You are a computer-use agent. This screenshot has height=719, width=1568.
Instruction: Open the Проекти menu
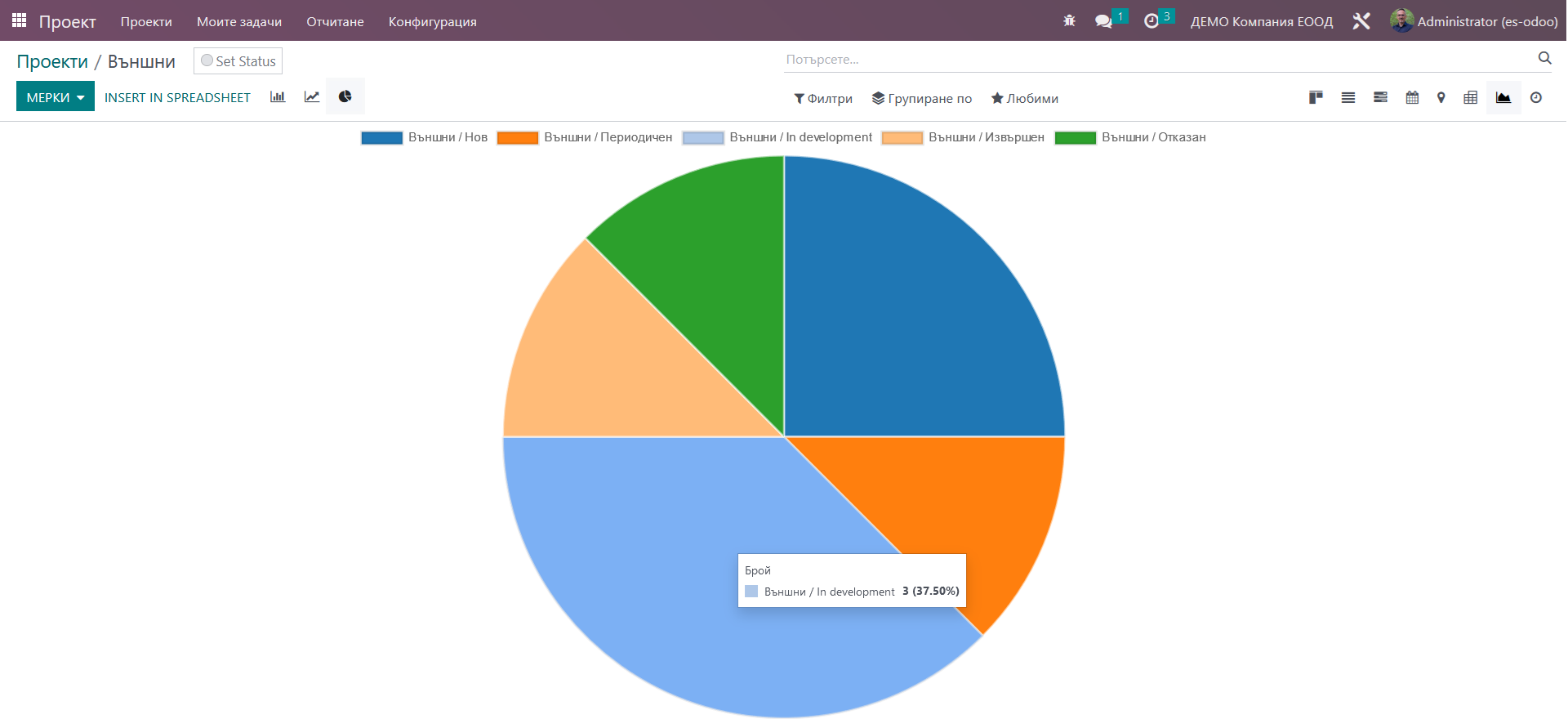[x=146, y=21]
